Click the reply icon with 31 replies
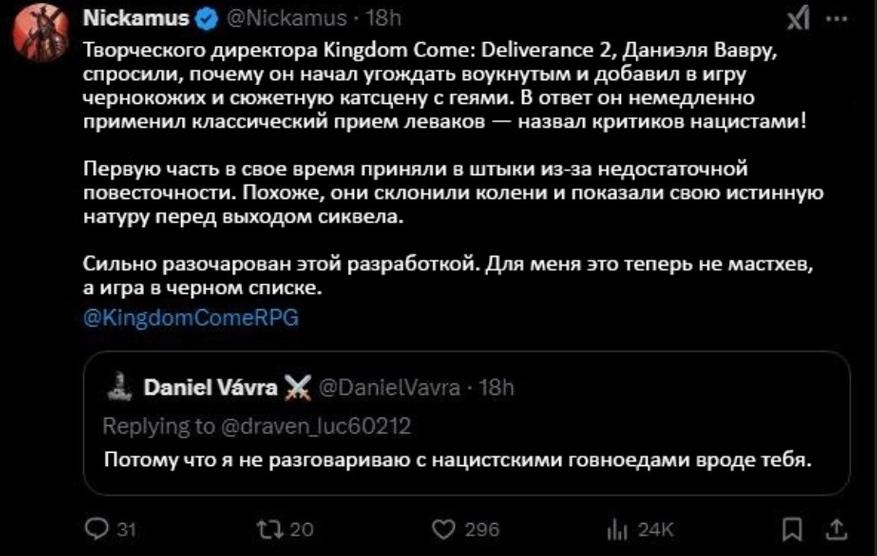Image resolution: width=877 pixels, height=556 pixels. (98, 529)
